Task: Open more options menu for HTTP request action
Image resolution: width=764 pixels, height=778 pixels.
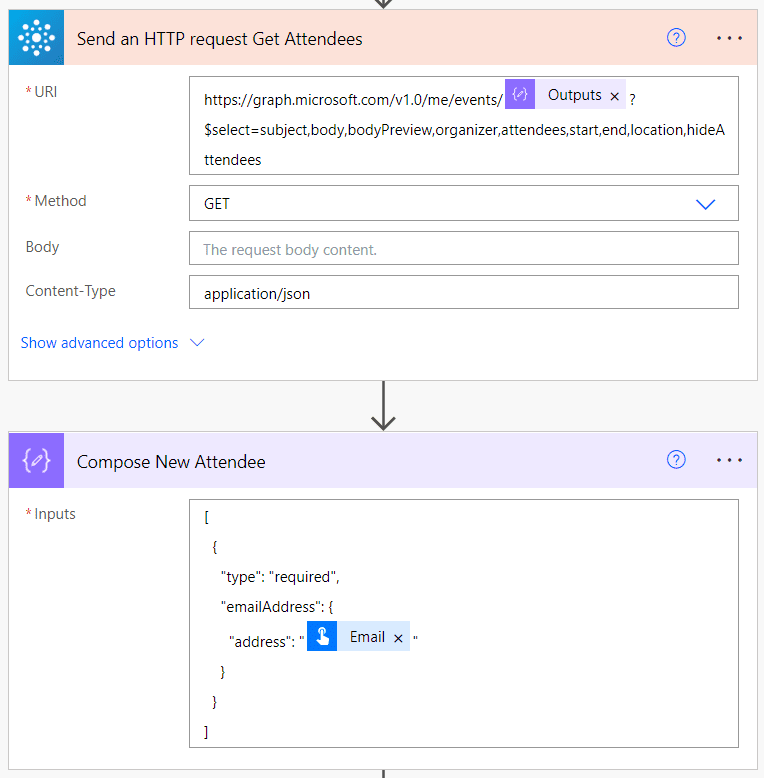Action: pos(729,38)
